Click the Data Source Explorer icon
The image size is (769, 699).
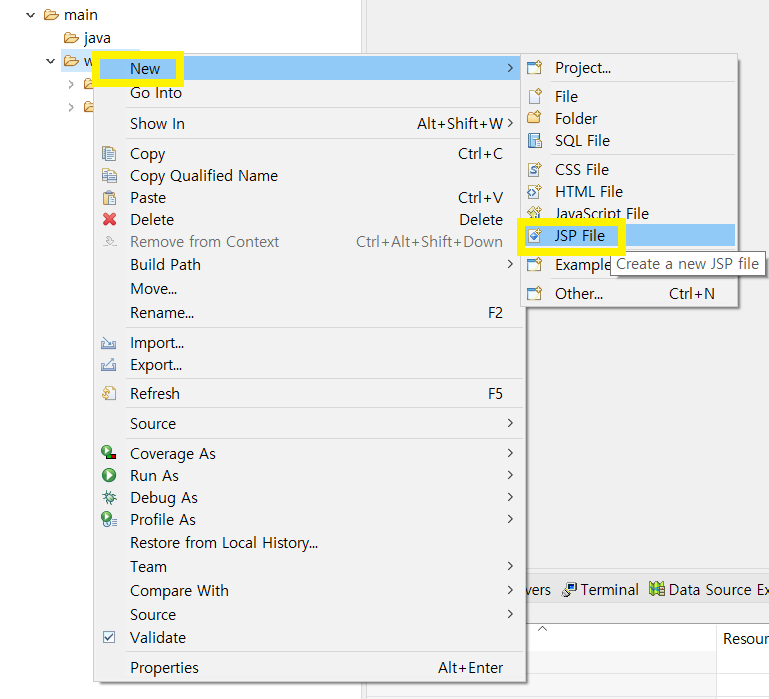pos(657,589)
